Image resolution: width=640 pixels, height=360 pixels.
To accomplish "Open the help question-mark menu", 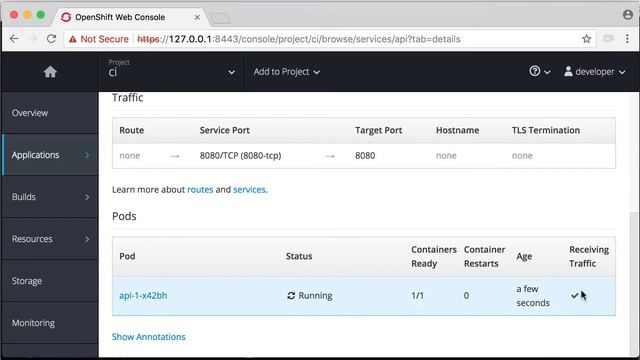I will pyautogui.click(x=540, y=71).
